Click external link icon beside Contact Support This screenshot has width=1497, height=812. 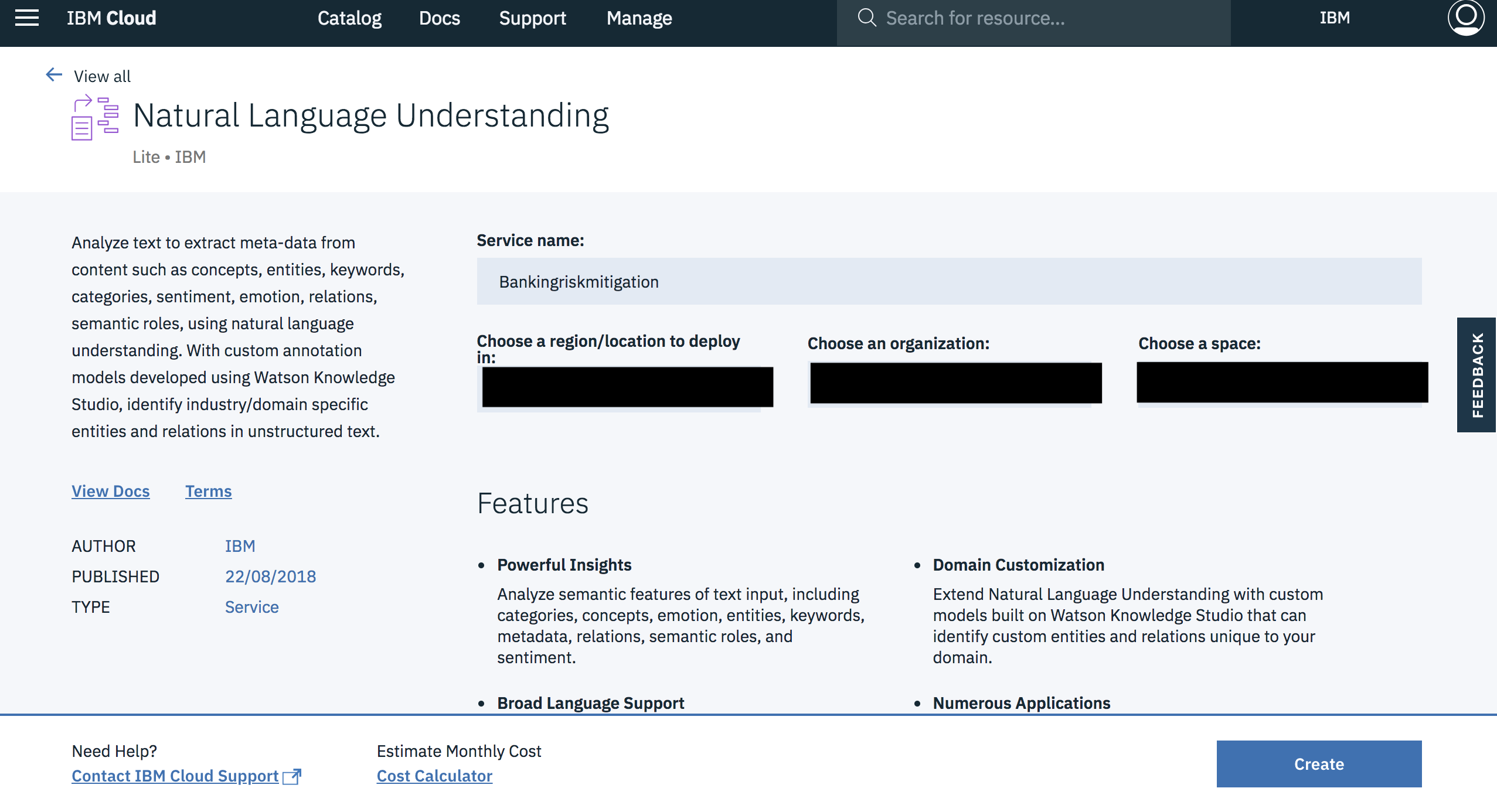click(x=292, y=776)
